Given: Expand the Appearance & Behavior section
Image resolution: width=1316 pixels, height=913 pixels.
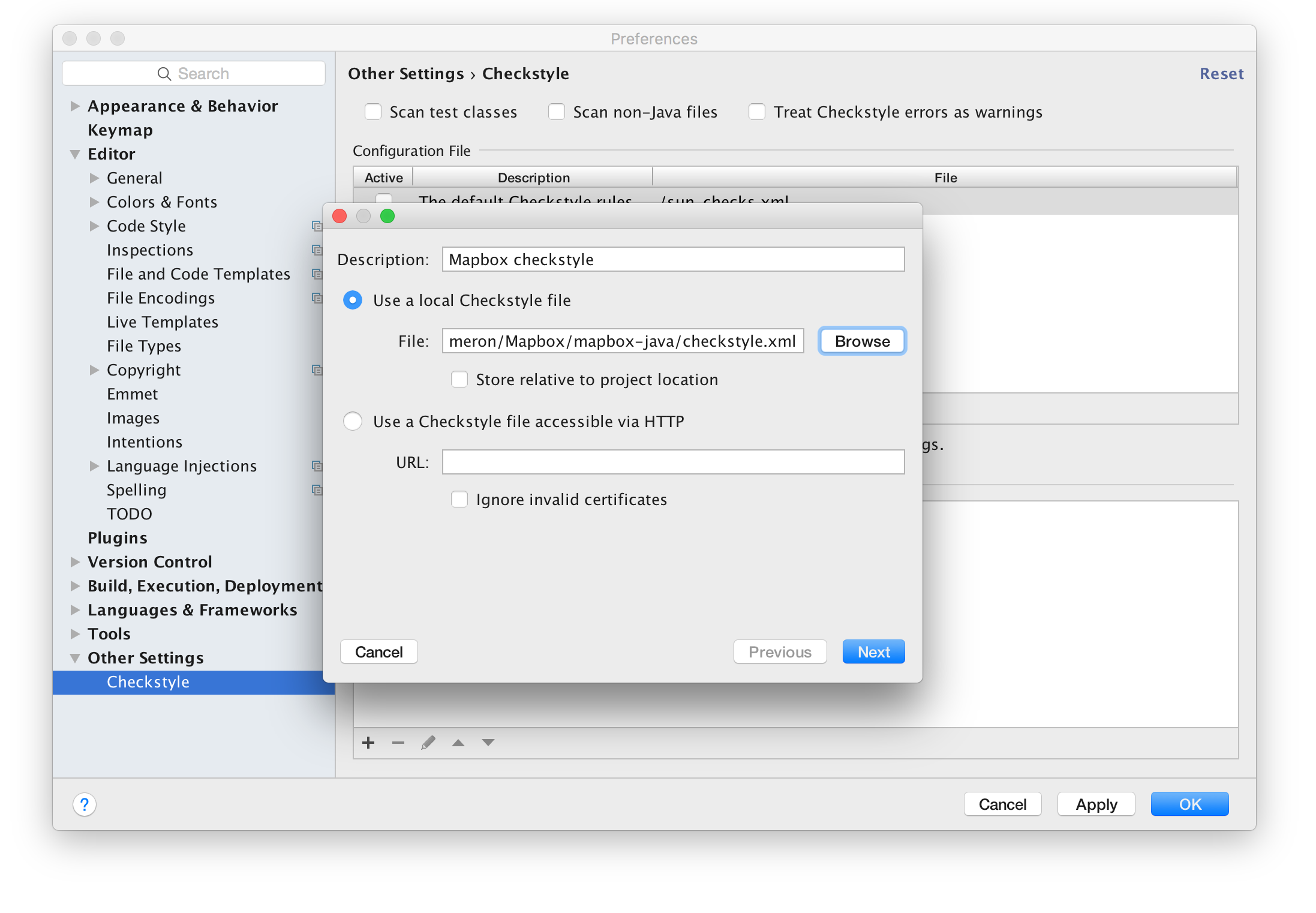Looking at the screenshot, I should pyautogui.click(x=75, y=106).
